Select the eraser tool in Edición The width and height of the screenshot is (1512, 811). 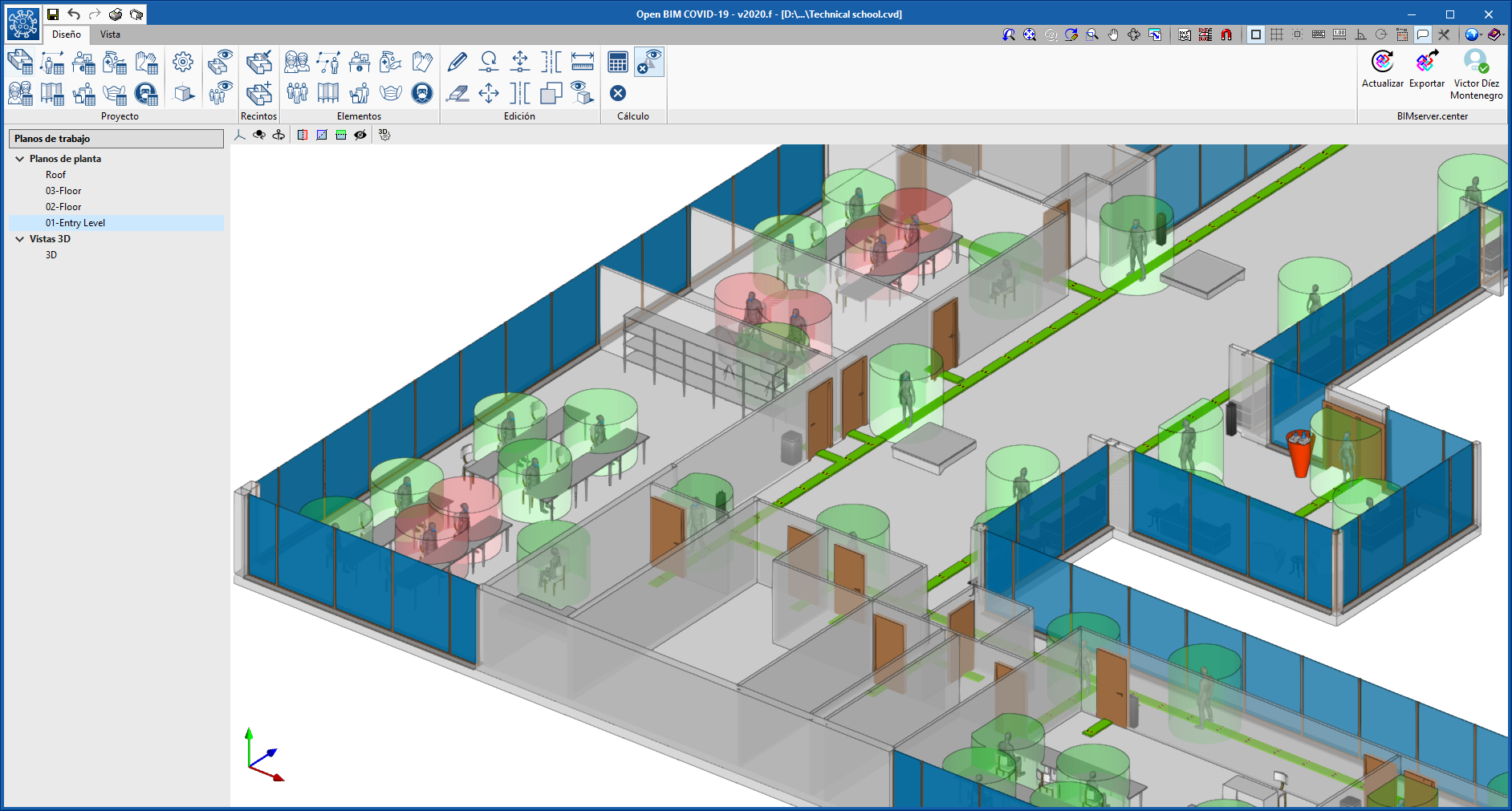coord(457,94)
